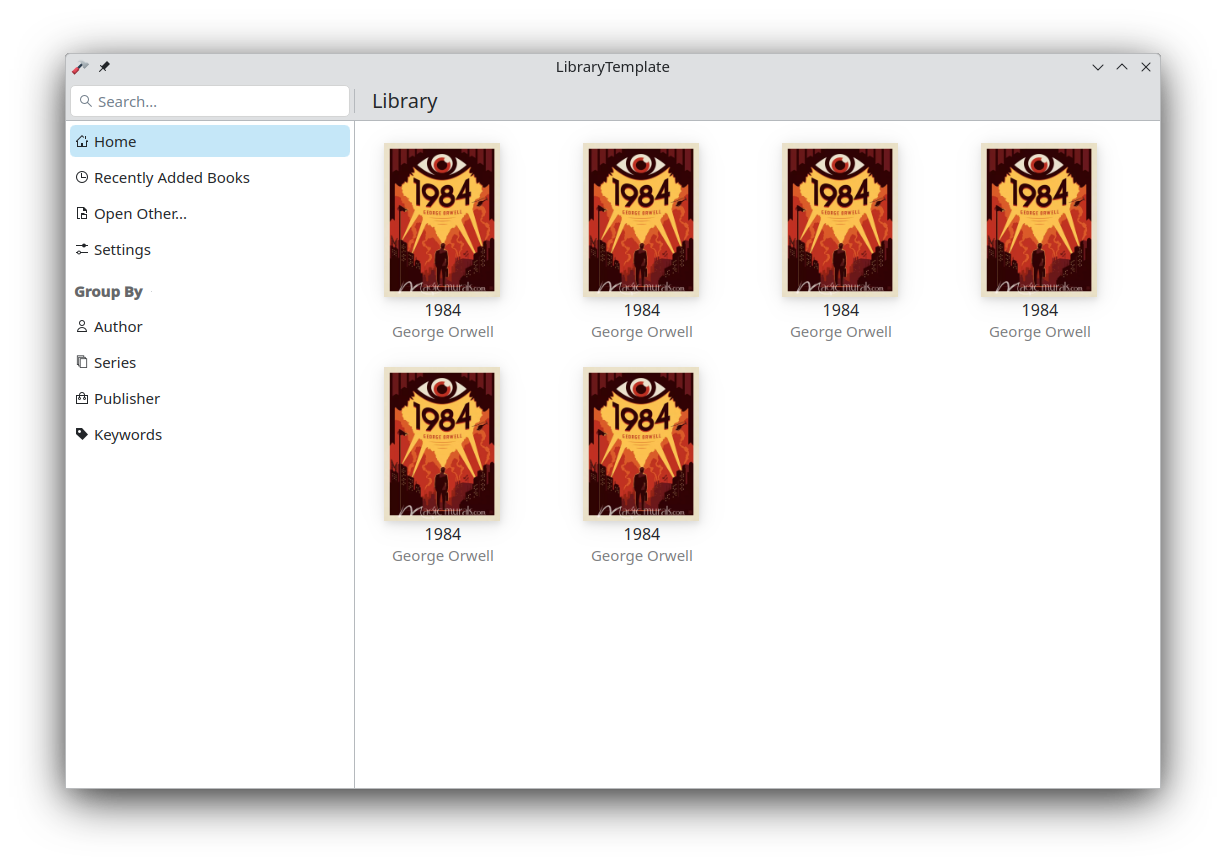Click the rightmost 1984 cover in the top row
Image resolution: width=1226 pixels, height=866 pixels.
(x=1039, y=220)
